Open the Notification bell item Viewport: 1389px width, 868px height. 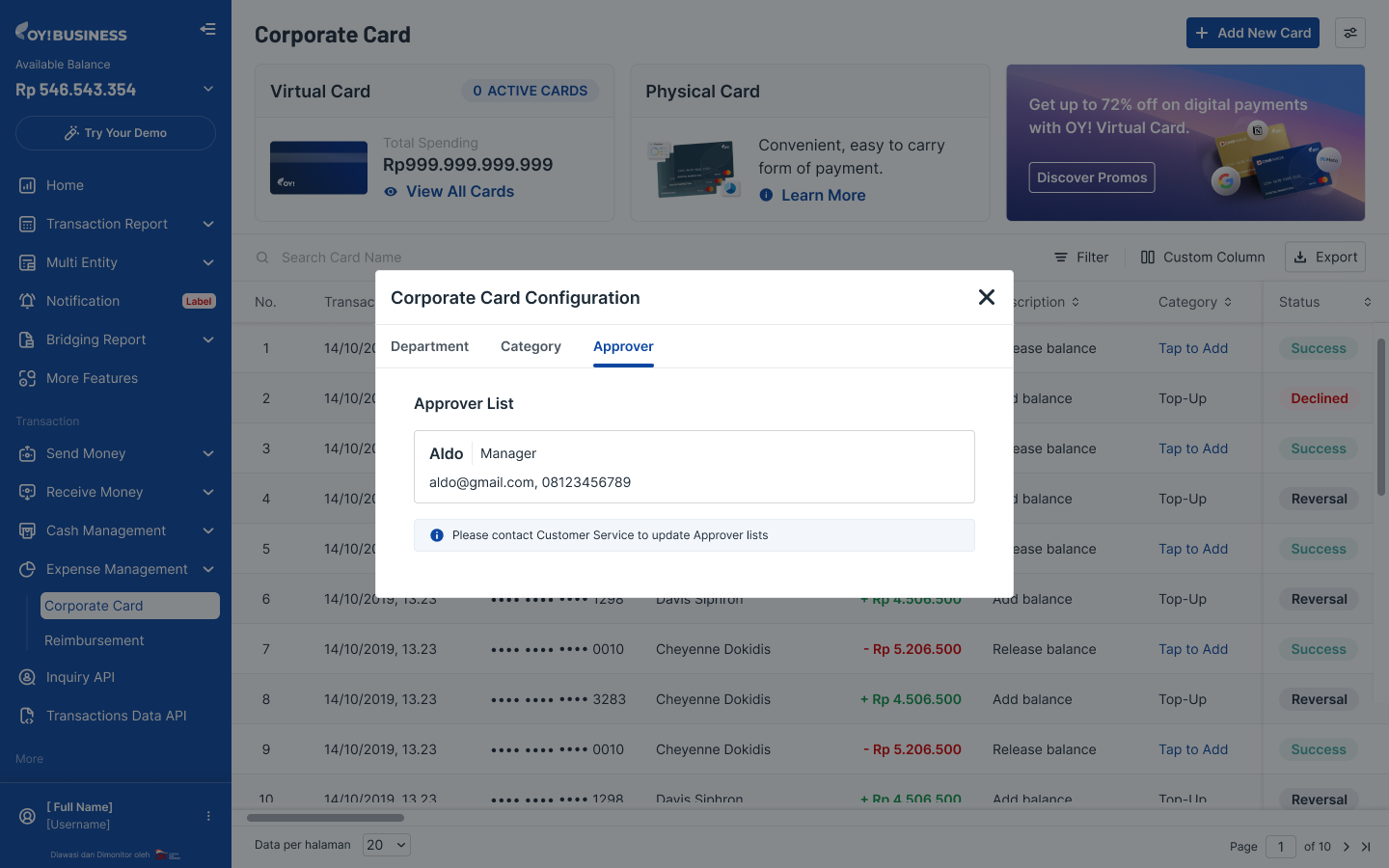pos(27,301)
